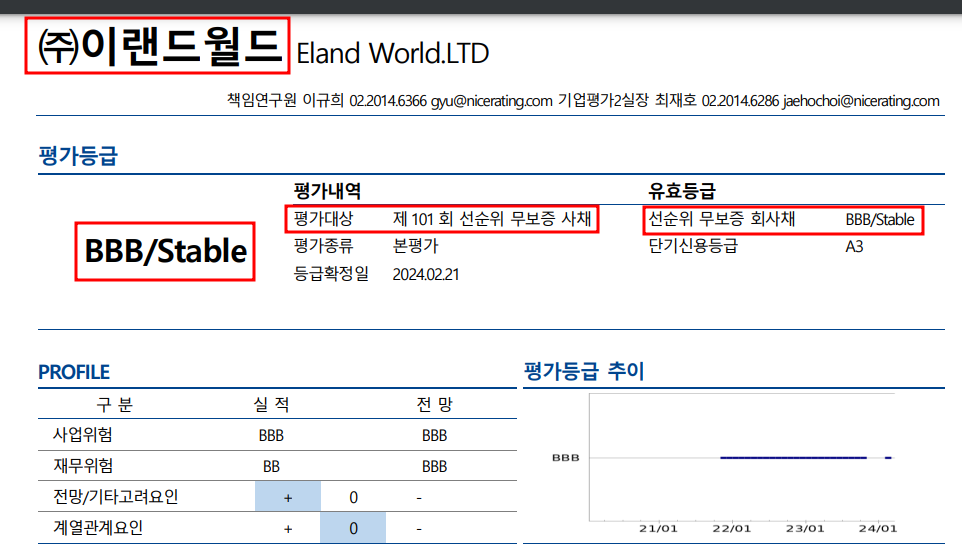
Task: Click the 사업위험 row label
Action: click(83, 435)
